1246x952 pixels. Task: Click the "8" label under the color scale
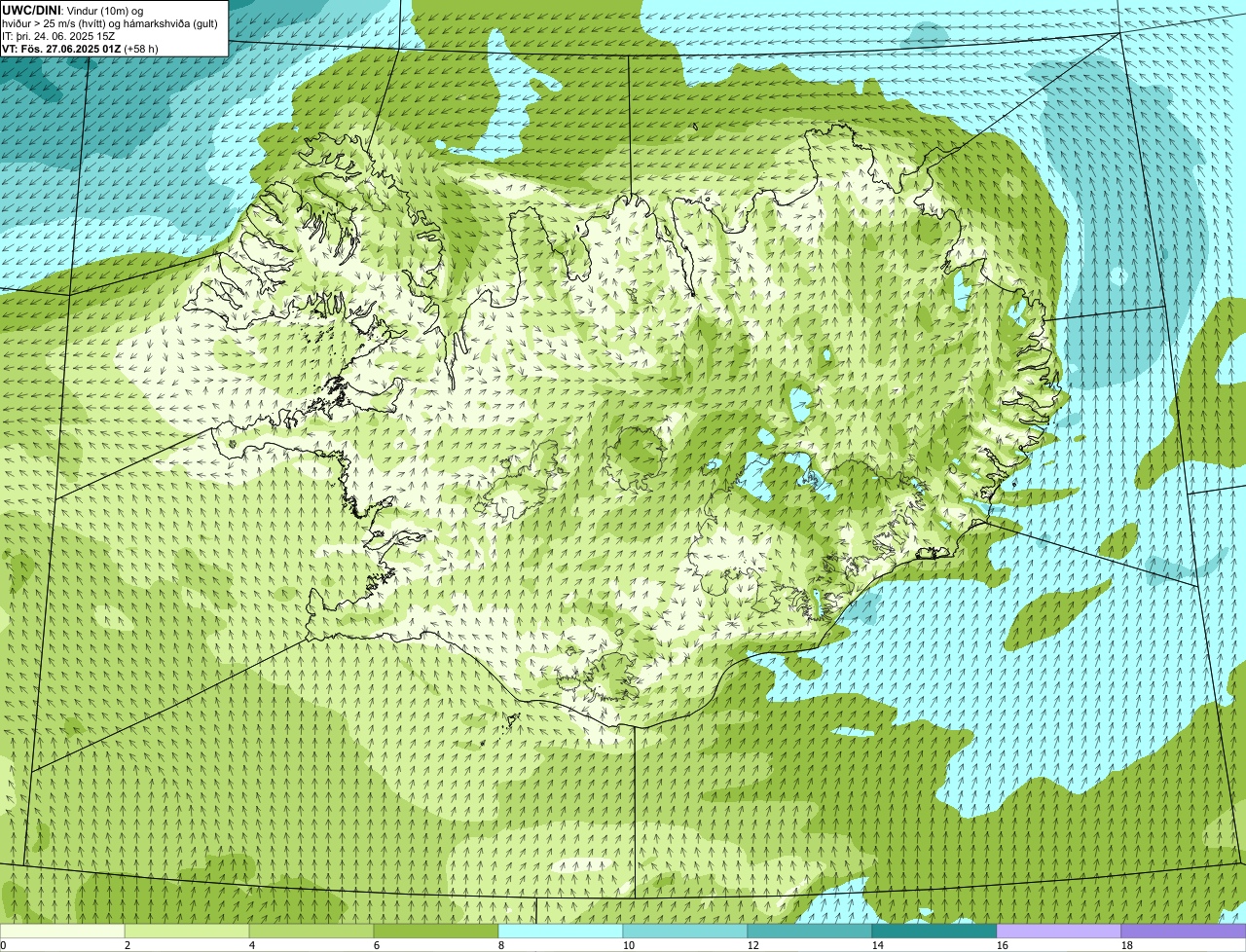(501, 945)
